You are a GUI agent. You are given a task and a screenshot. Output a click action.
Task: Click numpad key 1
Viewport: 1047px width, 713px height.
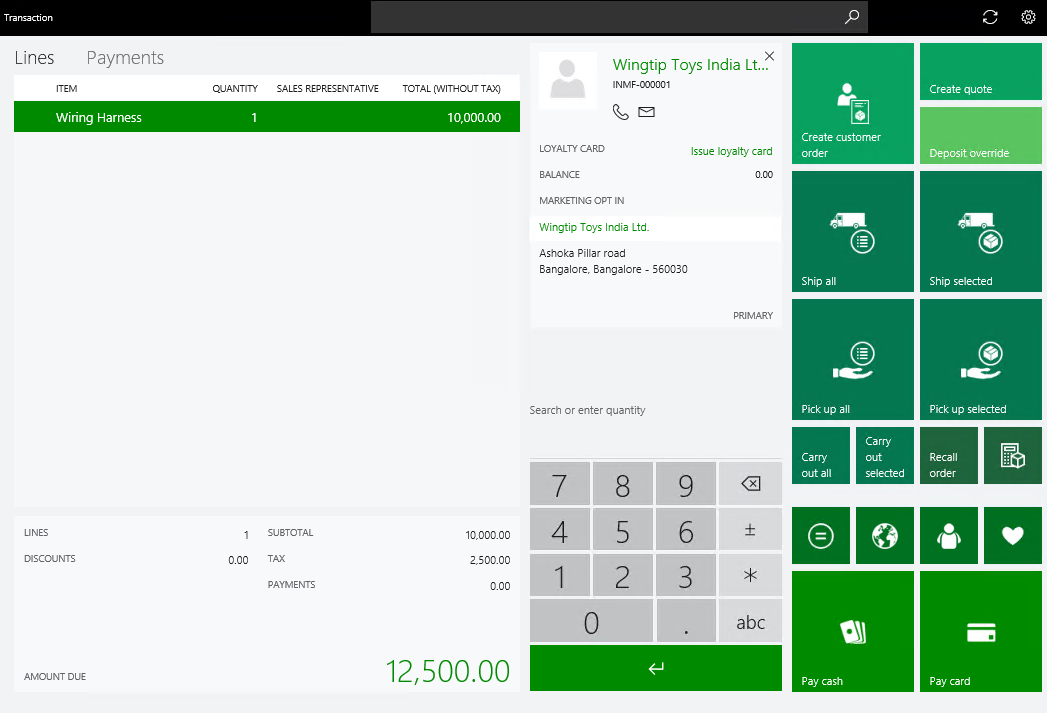pos(560,575)
